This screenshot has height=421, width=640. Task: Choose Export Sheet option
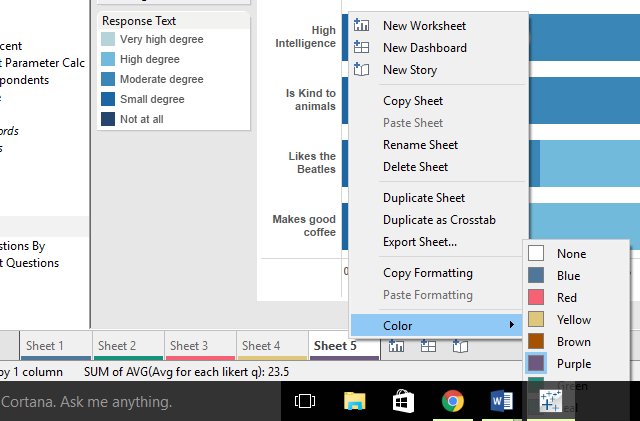click(420, 242)
